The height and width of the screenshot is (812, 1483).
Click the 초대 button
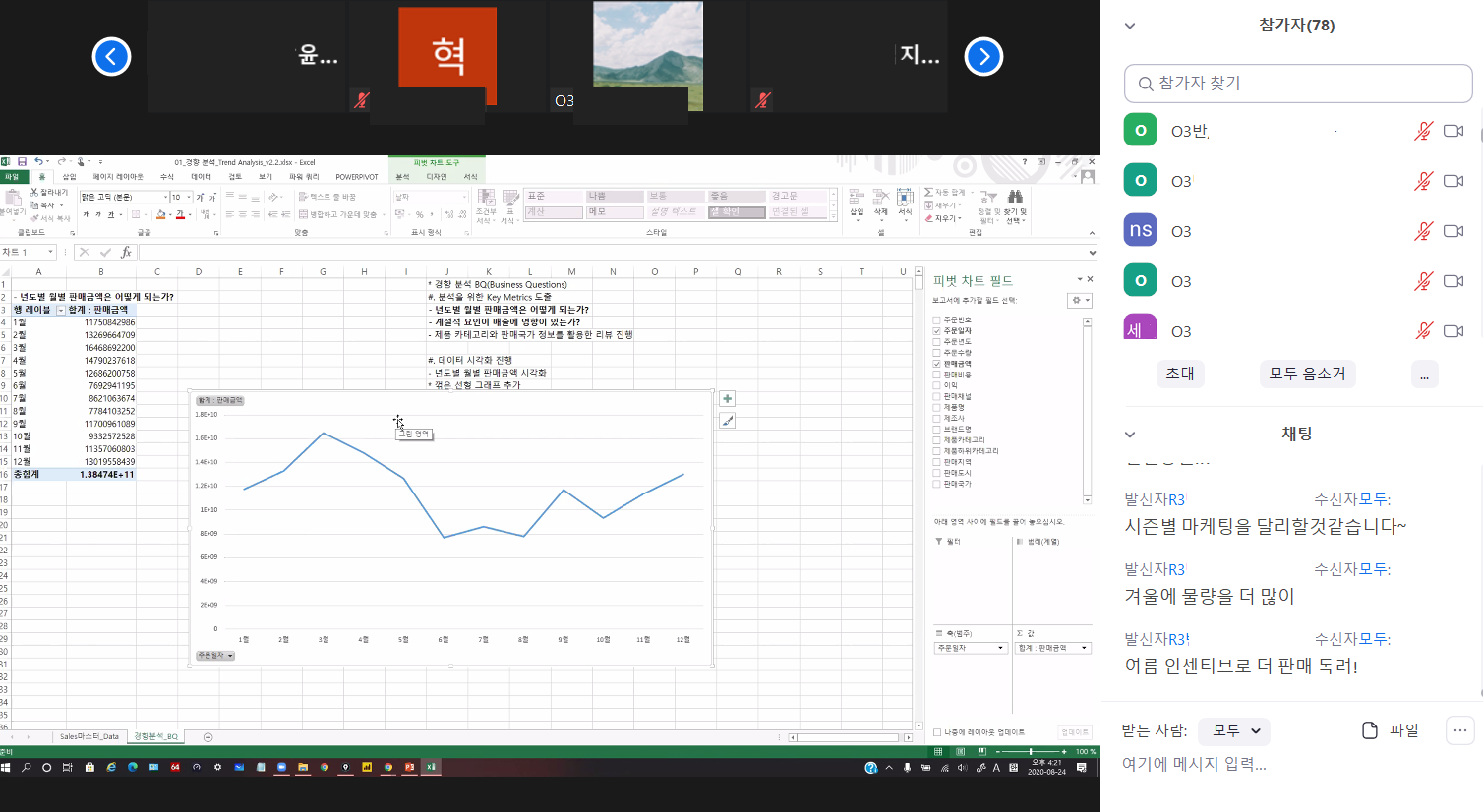click(x=1179, y=374)
